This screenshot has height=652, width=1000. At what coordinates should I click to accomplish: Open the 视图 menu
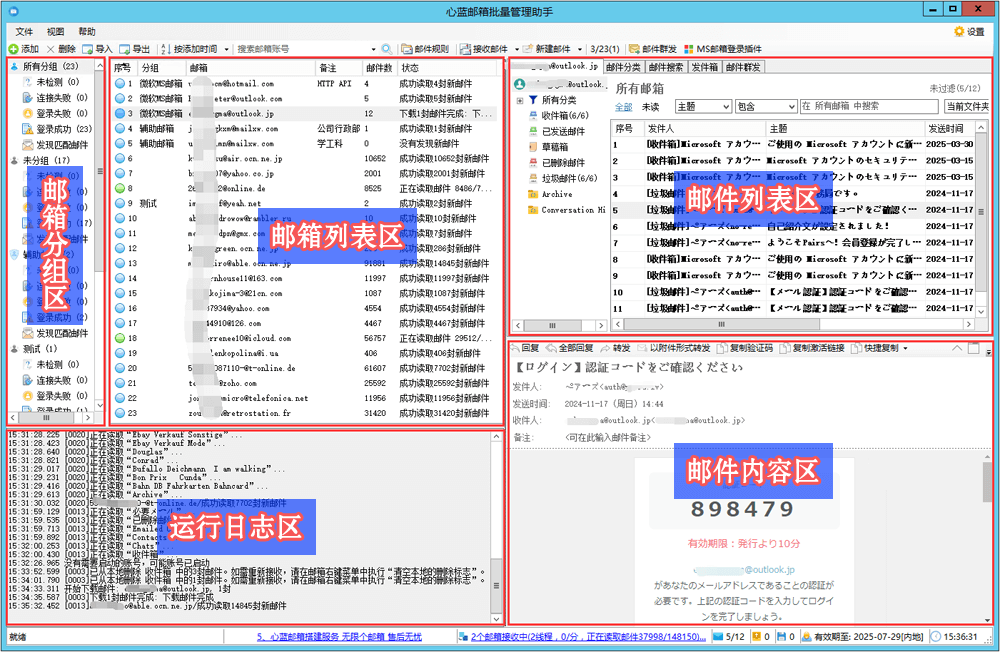[x=55, y=31]
